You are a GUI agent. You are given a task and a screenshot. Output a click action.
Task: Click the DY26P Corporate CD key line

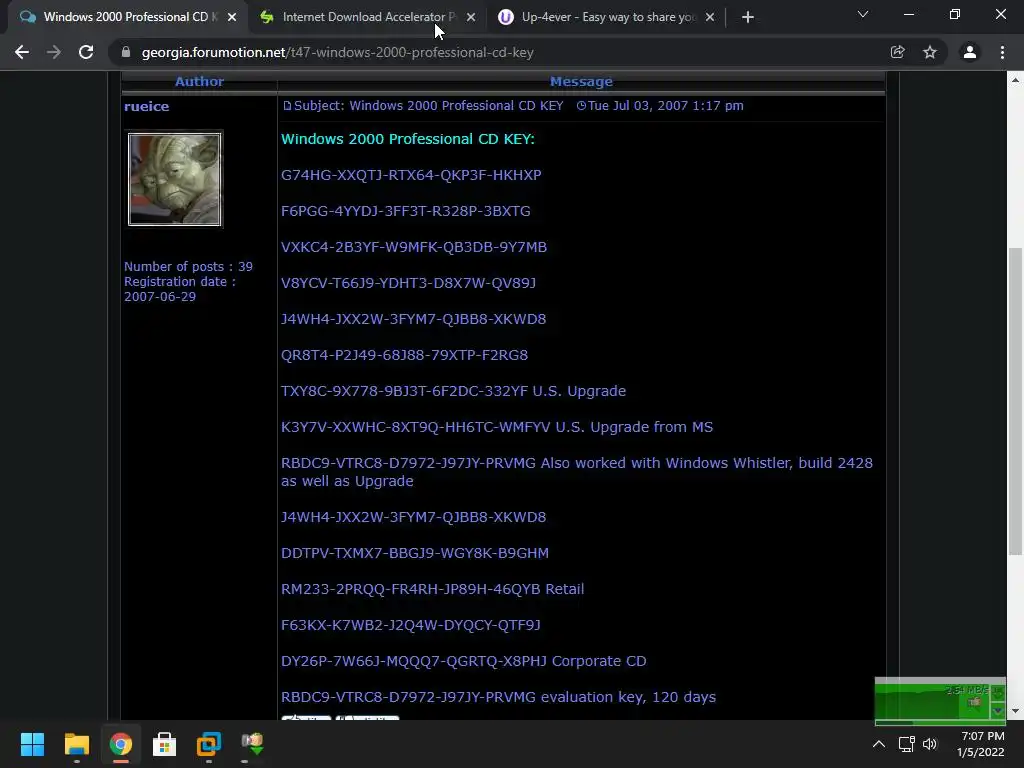[x=464, y=661]
